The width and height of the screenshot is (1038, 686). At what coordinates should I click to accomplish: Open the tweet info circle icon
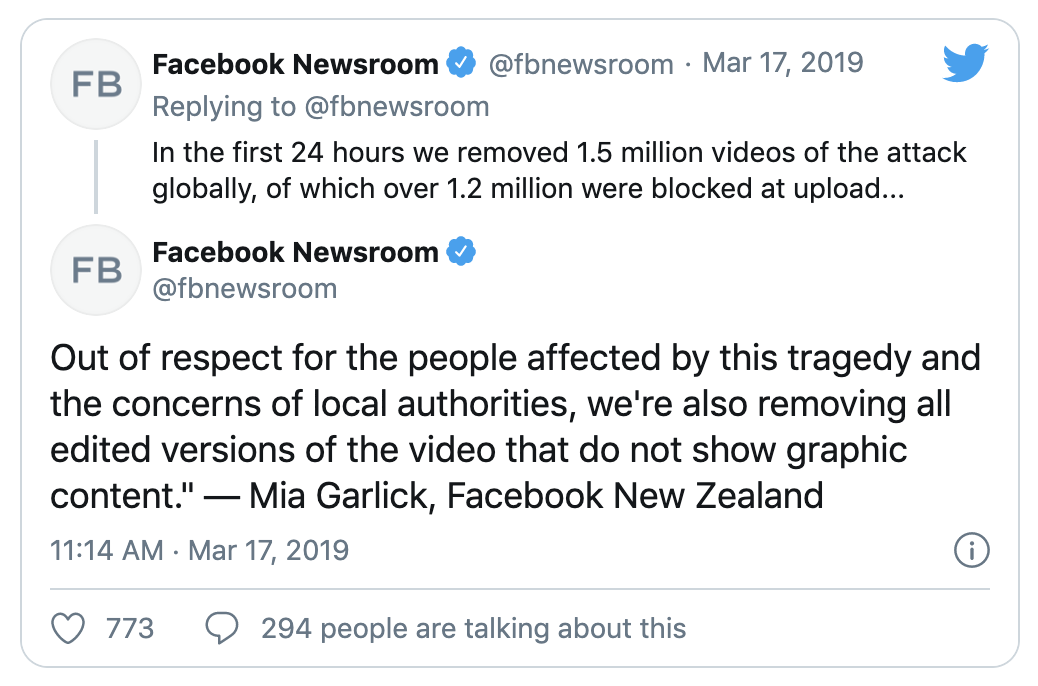(971, 549)
